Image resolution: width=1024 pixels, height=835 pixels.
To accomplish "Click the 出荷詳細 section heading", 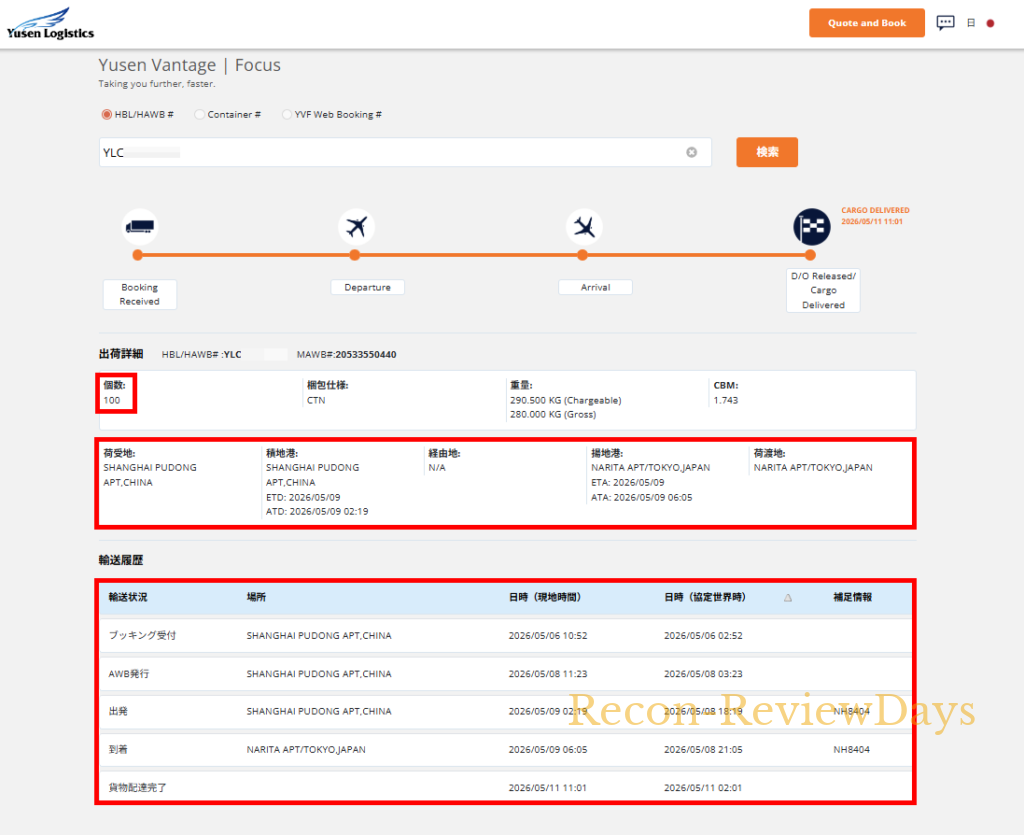I will pos(121,354).
